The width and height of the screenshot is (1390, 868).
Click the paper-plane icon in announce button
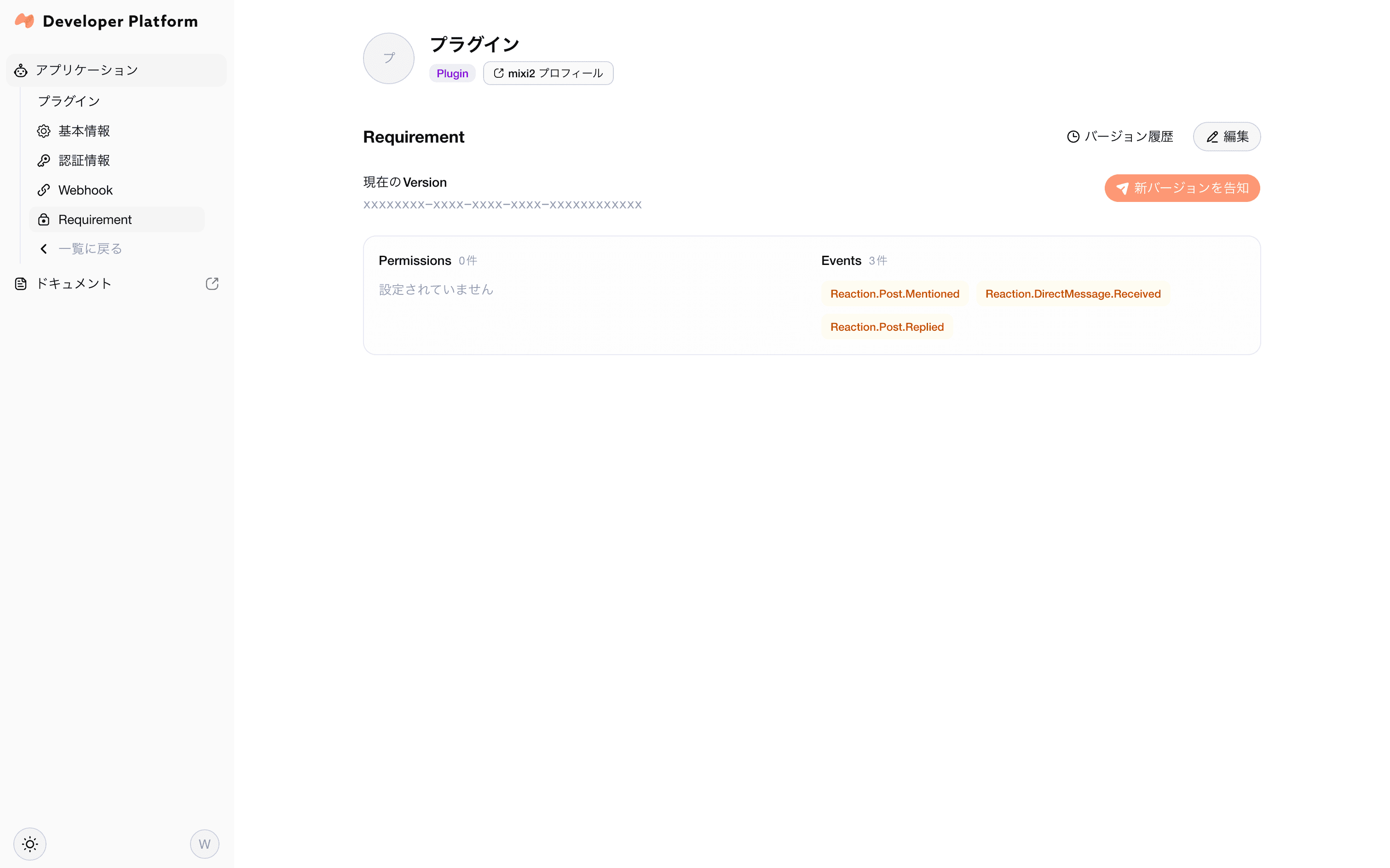pos(1122,188)
